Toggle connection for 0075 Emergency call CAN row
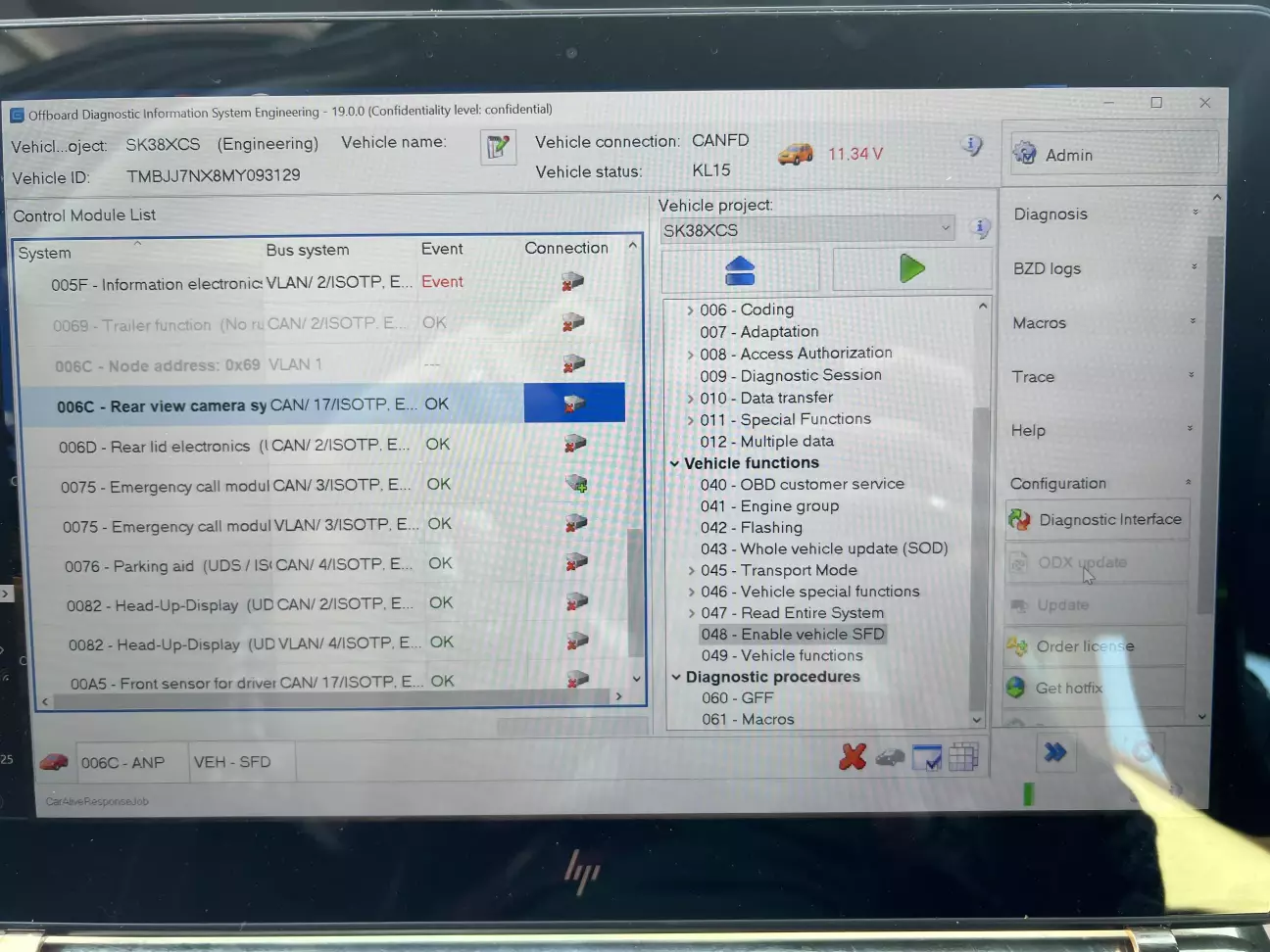The height and width of the screenshot is (952, 1270). (x=576, y=484)
